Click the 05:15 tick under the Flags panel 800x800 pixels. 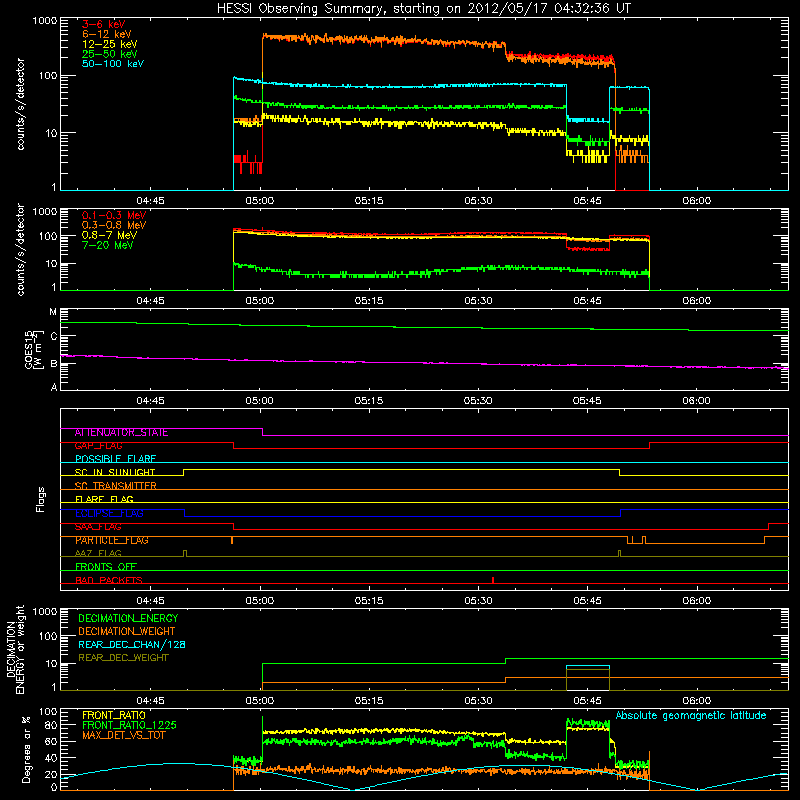369,601
